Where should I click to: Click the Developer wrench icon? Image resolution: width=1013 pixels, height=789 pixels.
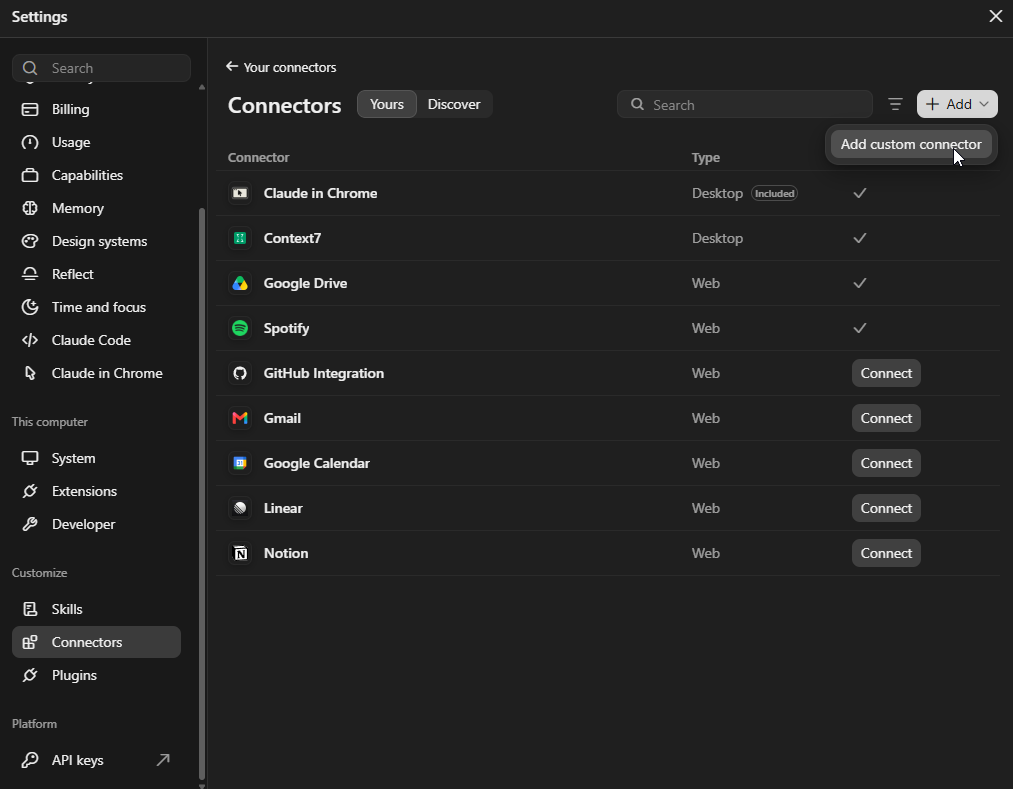point(30,524)
